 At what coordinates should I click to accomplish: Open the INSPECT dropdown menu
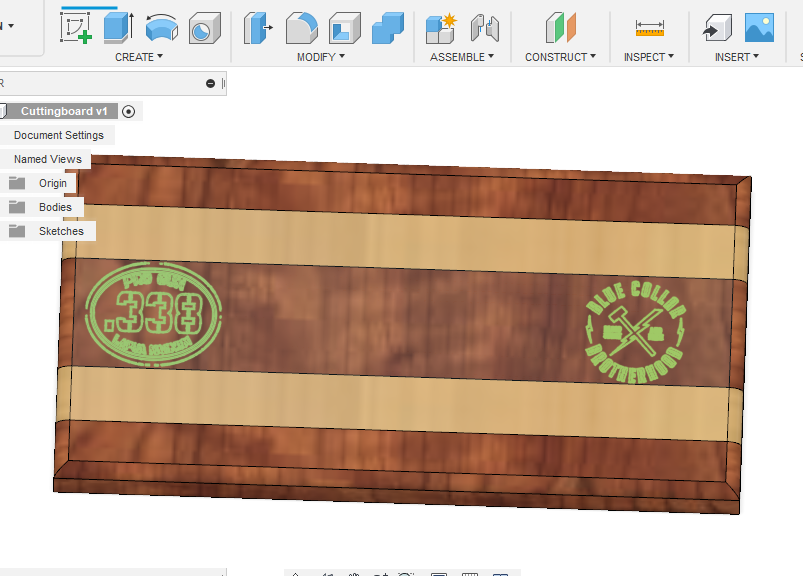(x=649, y=57)
